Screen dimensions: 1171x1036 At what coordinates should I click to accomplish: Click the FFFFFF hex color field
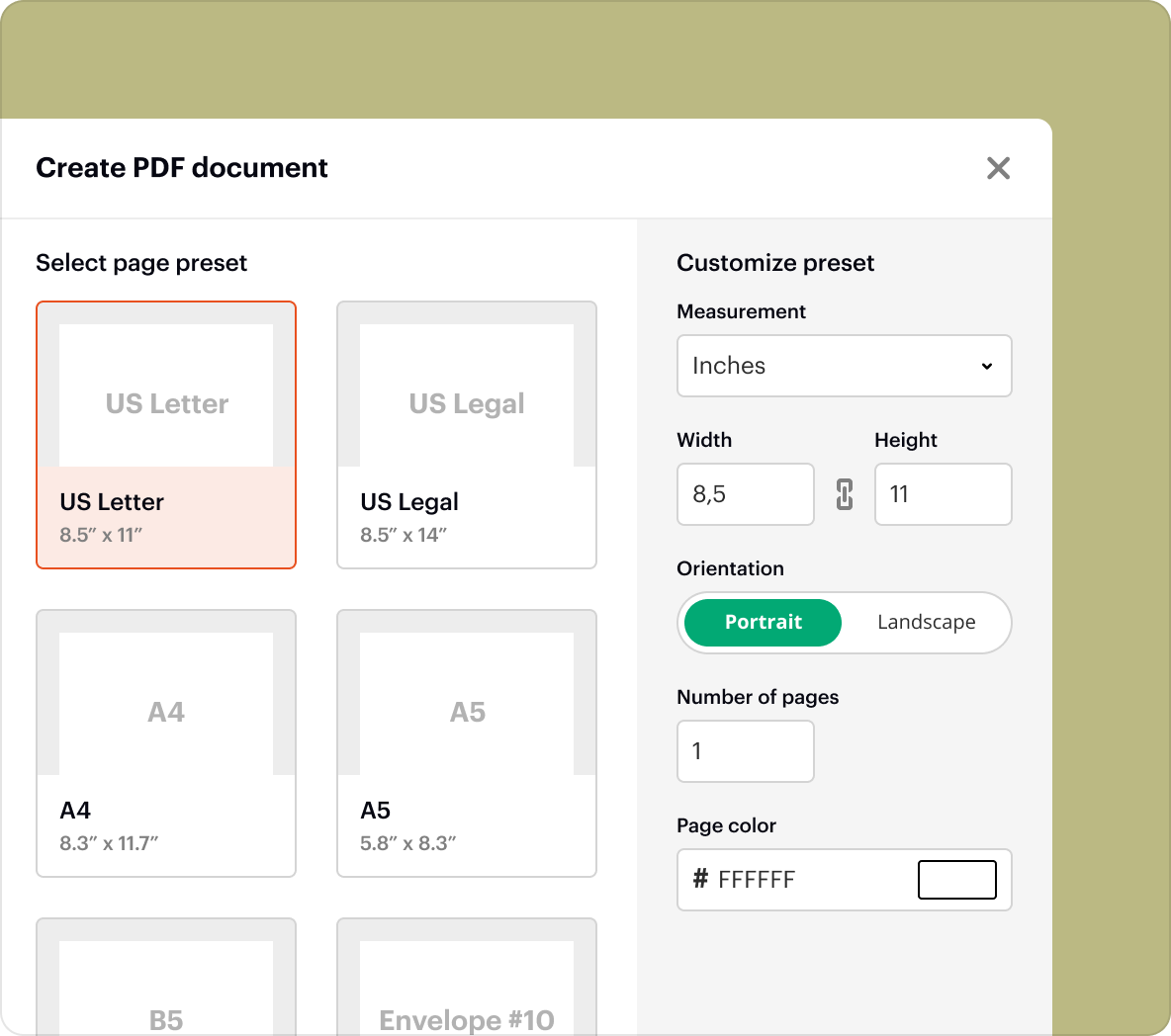(791, 880)
